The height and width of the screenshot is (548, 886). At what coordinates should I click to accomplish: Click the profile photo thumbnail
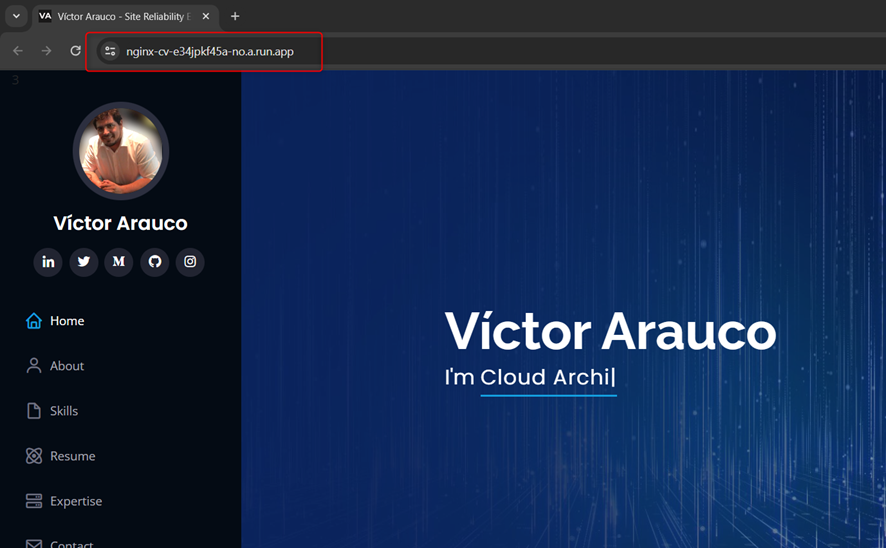[120, 150]
